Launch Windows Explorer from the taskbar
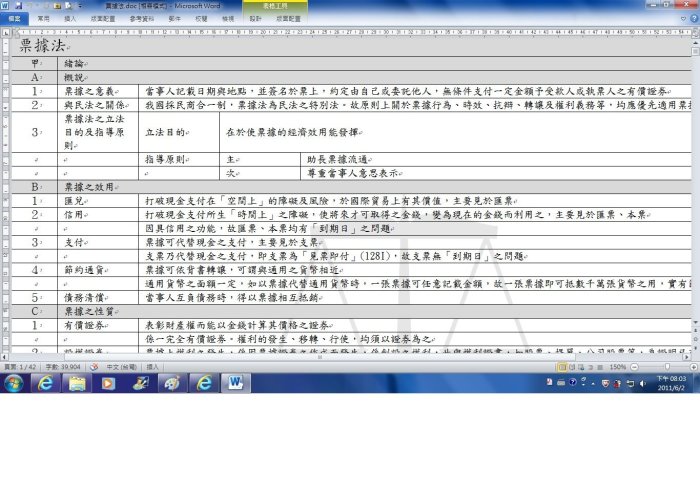 77,382
